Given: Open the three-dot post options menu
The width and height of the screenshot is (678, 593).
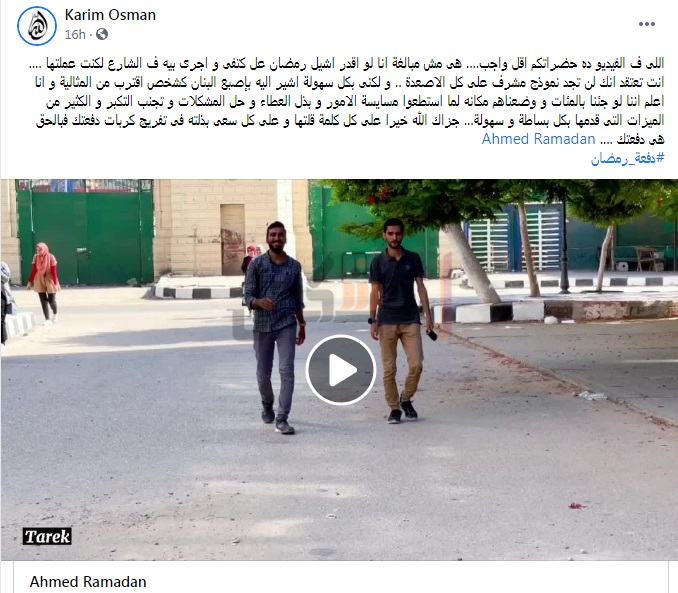Looking at the screenshot, I should tap(647, 24).
